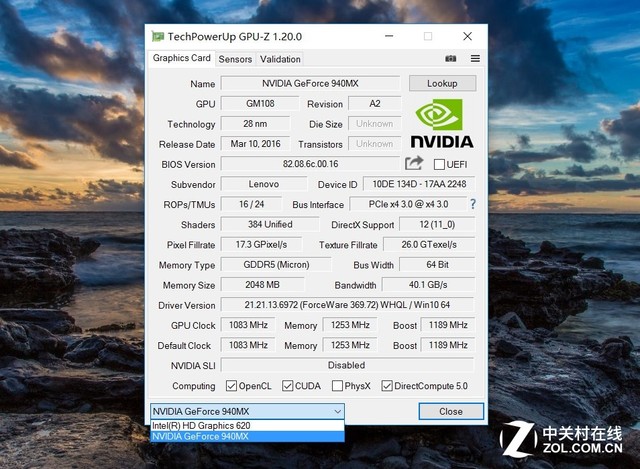Image resolution: width=640 pixels, height=469 pixels.
Task: Click the Bandwidth field 40.1 GB/s
Action: [429, 285]
